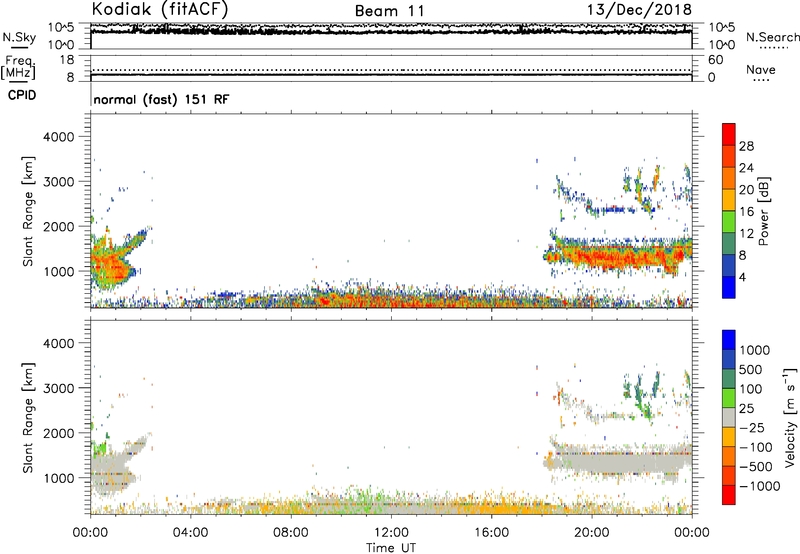Select the Beam 11 heading

(389, 11)
